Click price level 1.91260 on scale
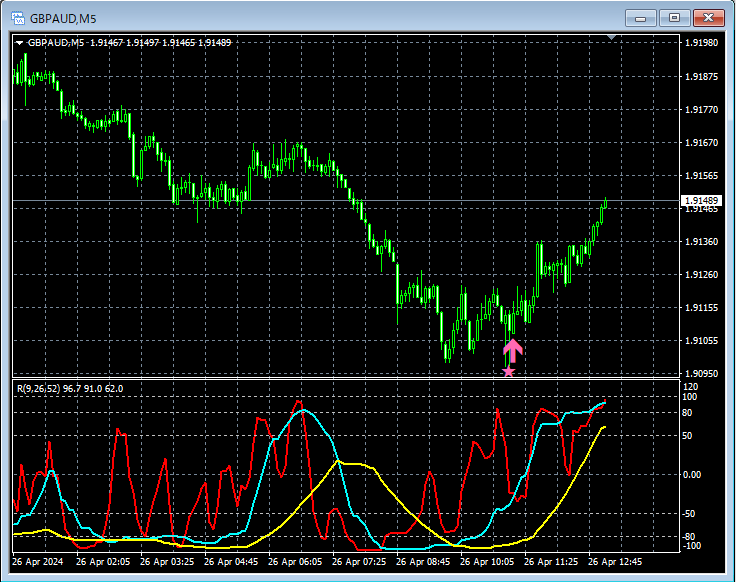Image resolution: width=737 pixels, height=582 pixels. click(x=701, y=275)
